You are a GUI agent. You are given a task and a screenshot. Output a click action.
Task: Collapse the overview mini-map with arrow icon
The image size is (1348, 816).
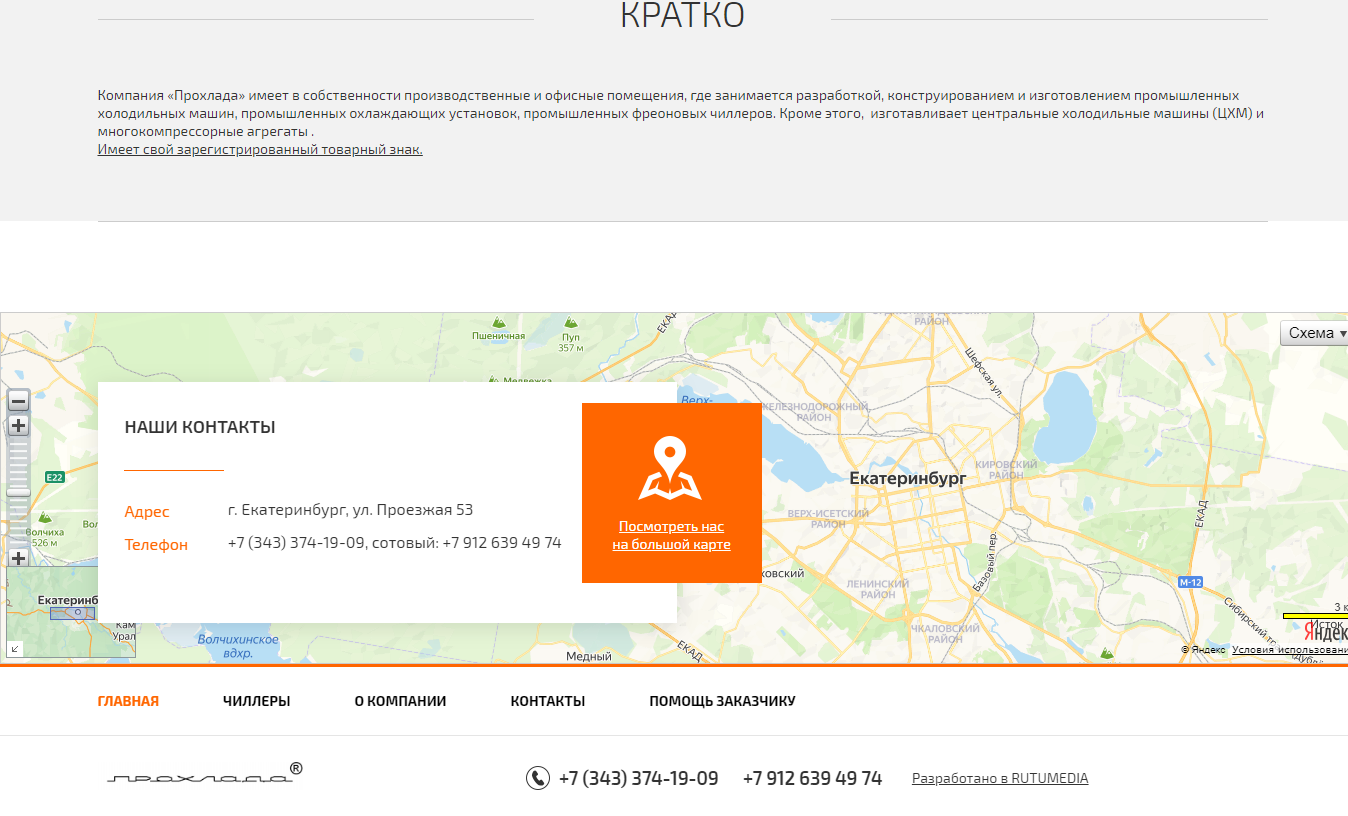15,649
